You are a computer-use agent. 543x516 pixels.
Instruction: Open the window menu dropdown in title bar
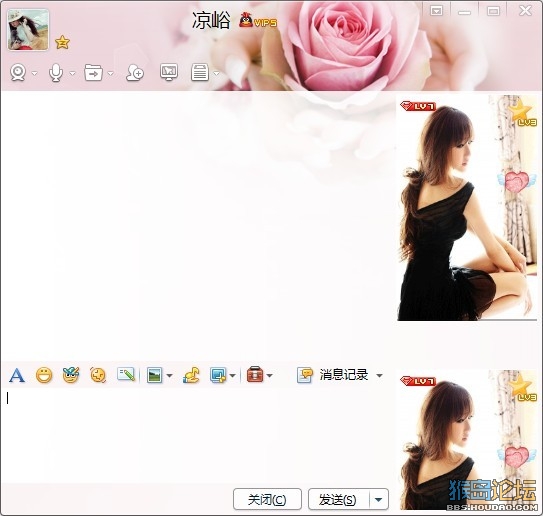pyautogui.click(x=436, y=11)
